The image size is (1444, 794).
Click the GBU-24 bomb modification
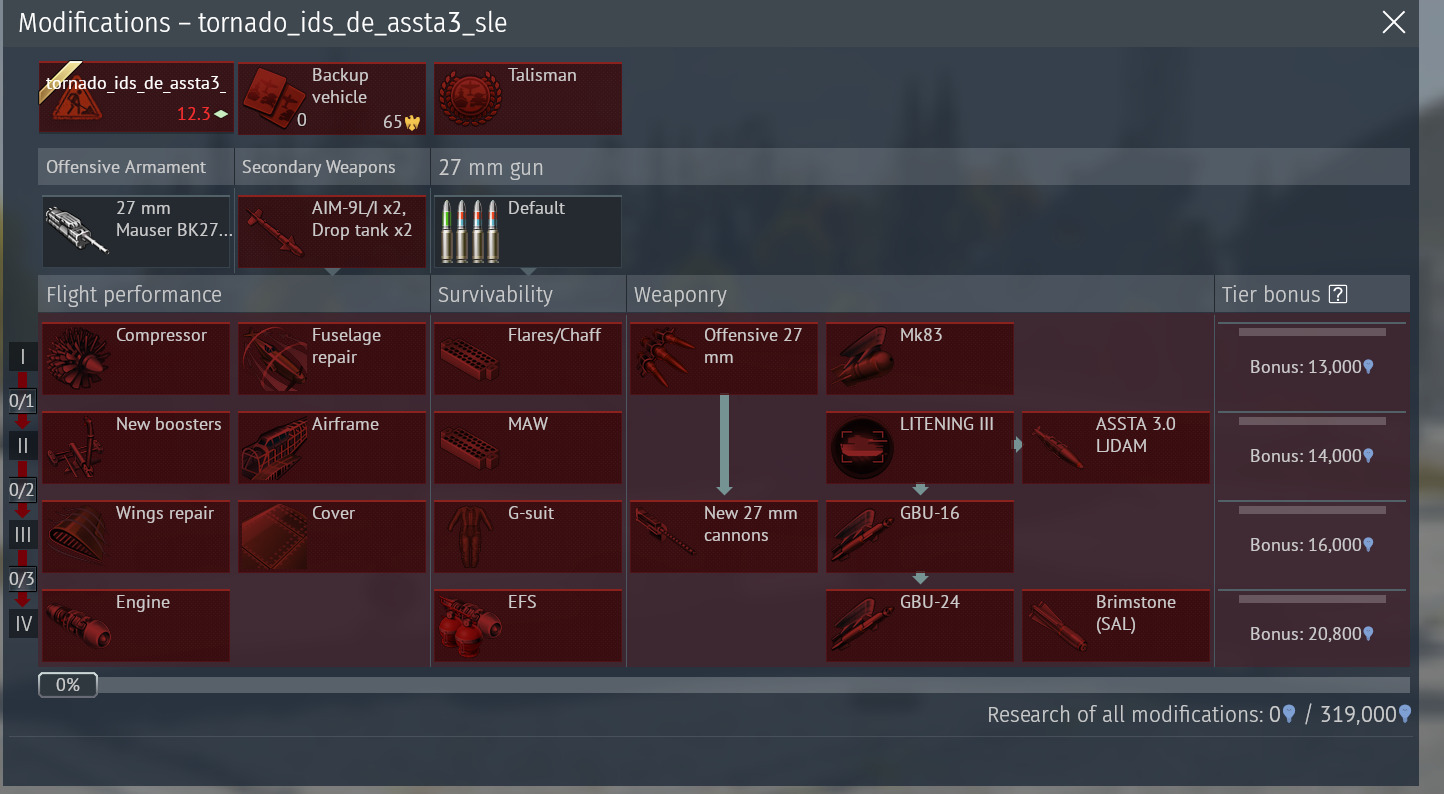click(x=919, y=625)
